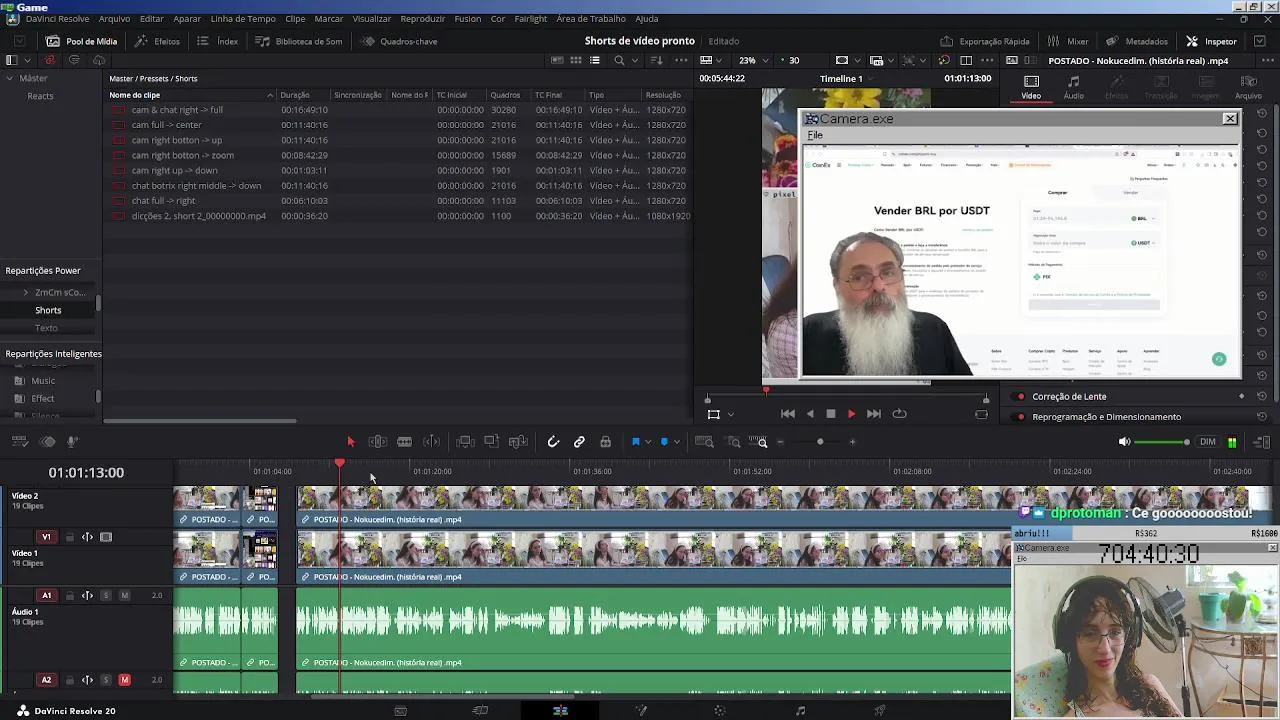Viewport: 1280px width, 720px height.
Task: Toggle the V1 destination control
Action: pos(46,537)
